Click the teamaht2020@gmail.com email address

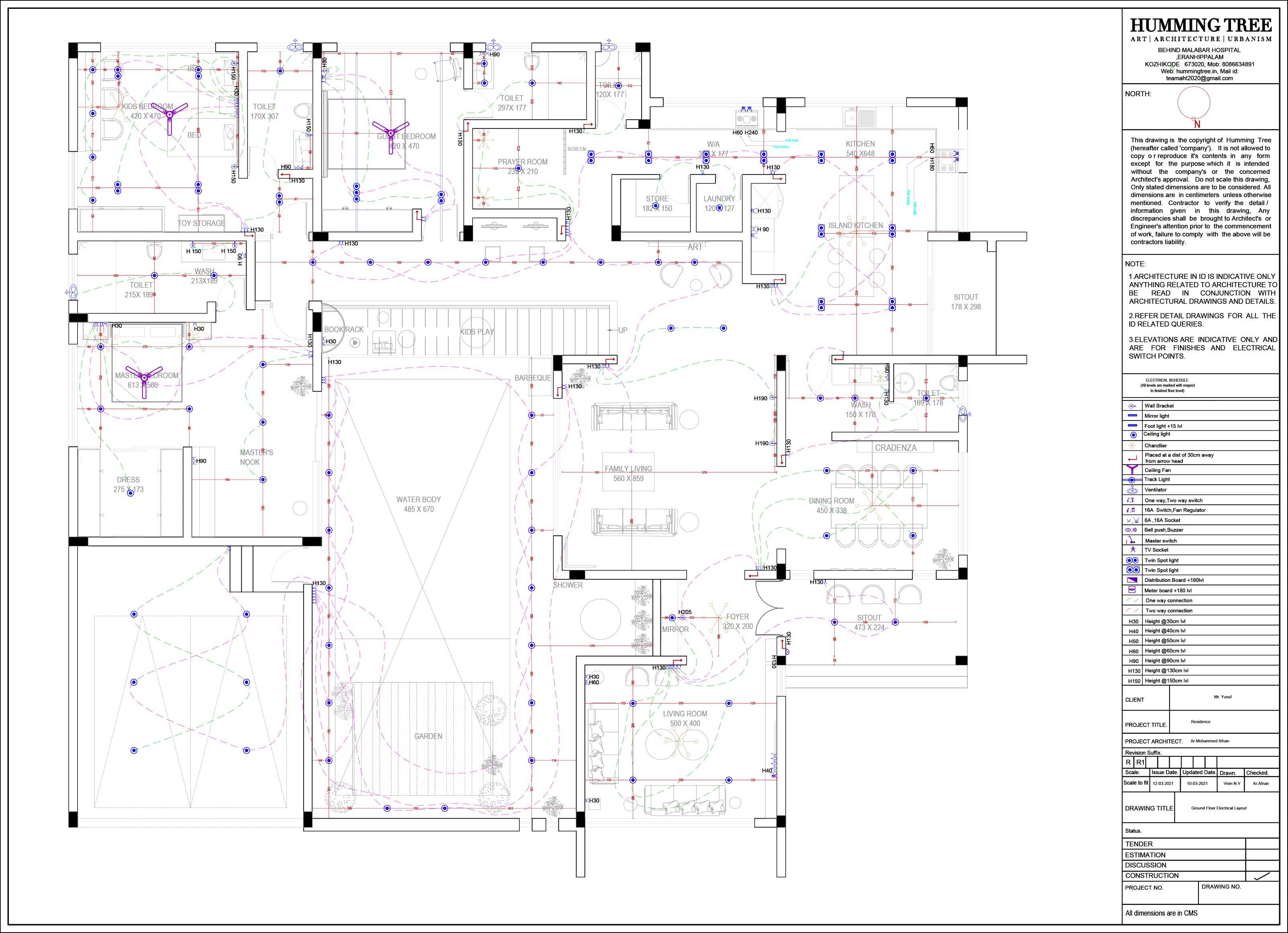[x=1199, y=78]
